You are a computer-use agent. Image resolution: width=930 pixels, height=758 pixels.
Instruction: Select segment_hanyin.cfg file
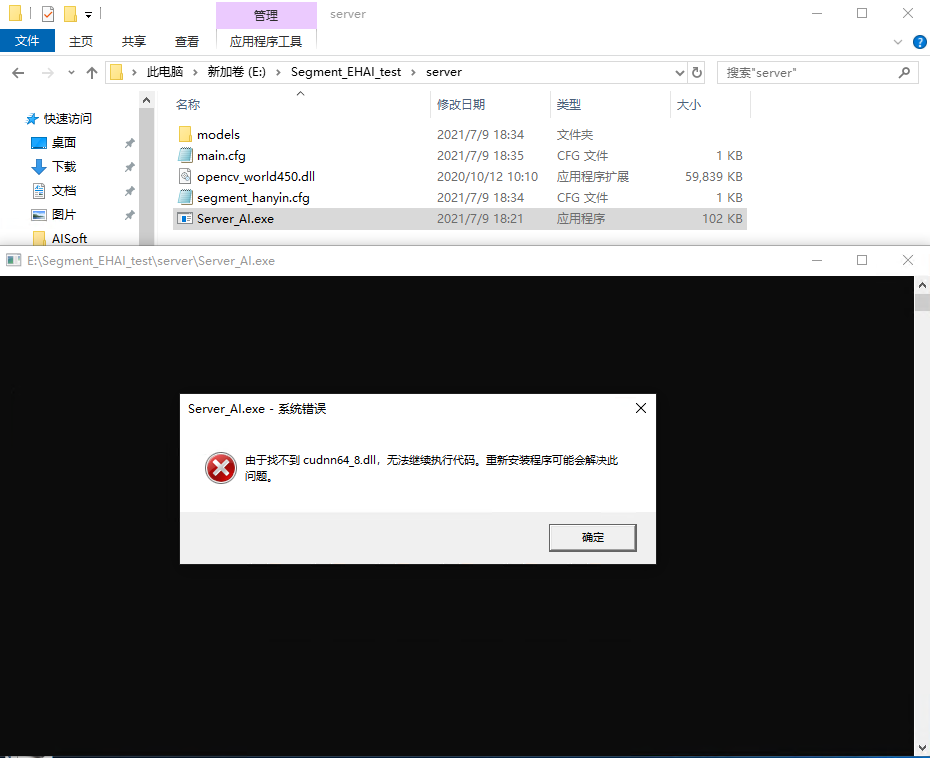(253, 197)
